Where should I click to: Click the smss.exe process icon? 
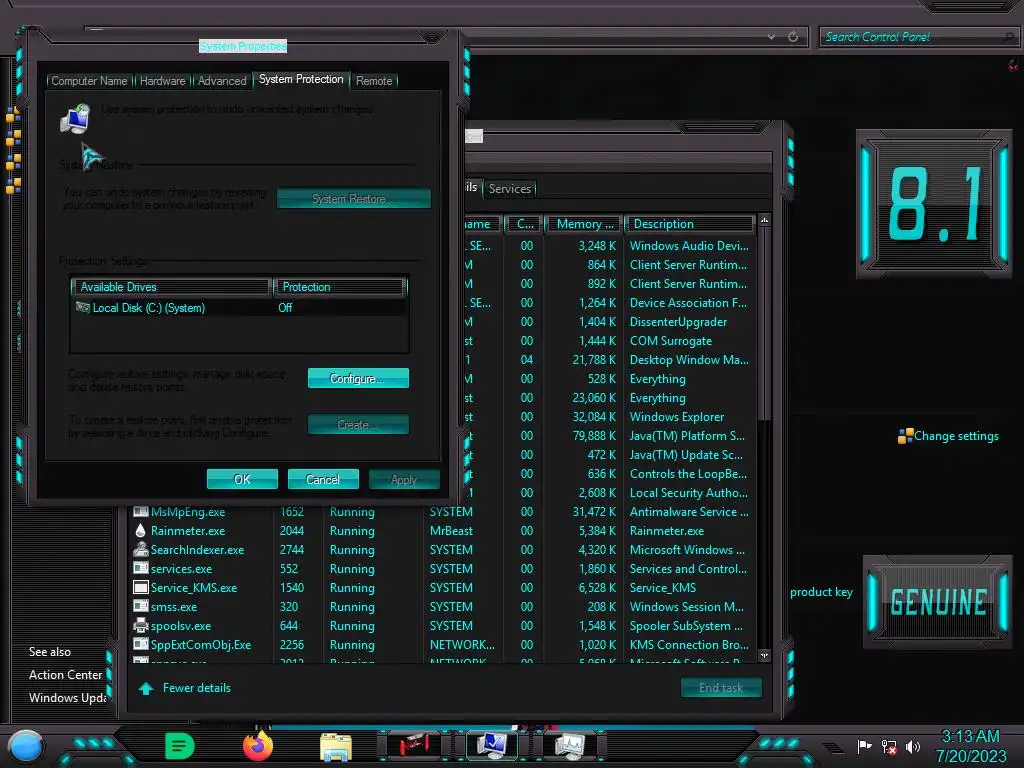click(x=140, y=606)
